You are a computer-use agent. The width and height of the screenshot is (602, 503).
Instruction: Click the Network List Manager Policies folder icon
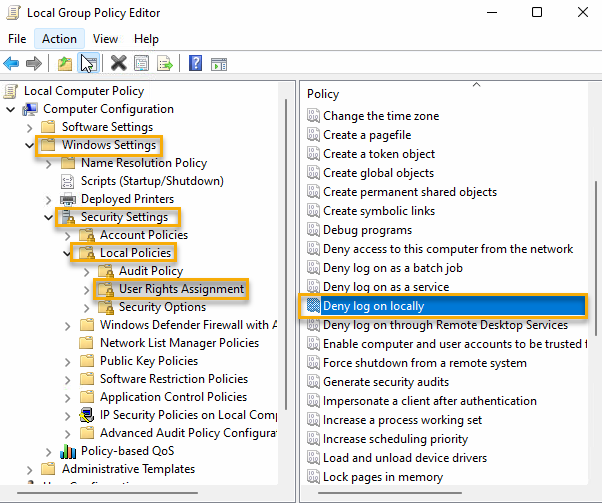86,343
